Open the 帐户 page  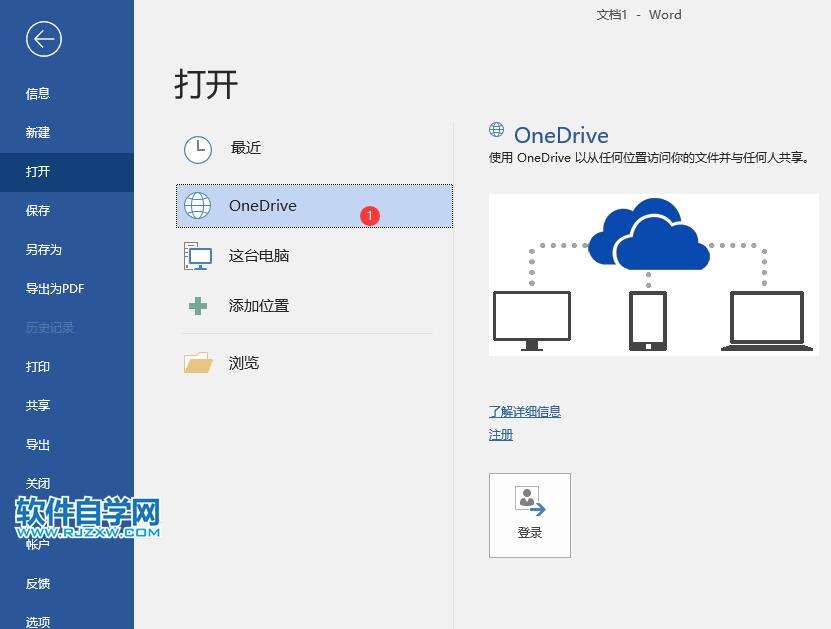tap(37, 544)
